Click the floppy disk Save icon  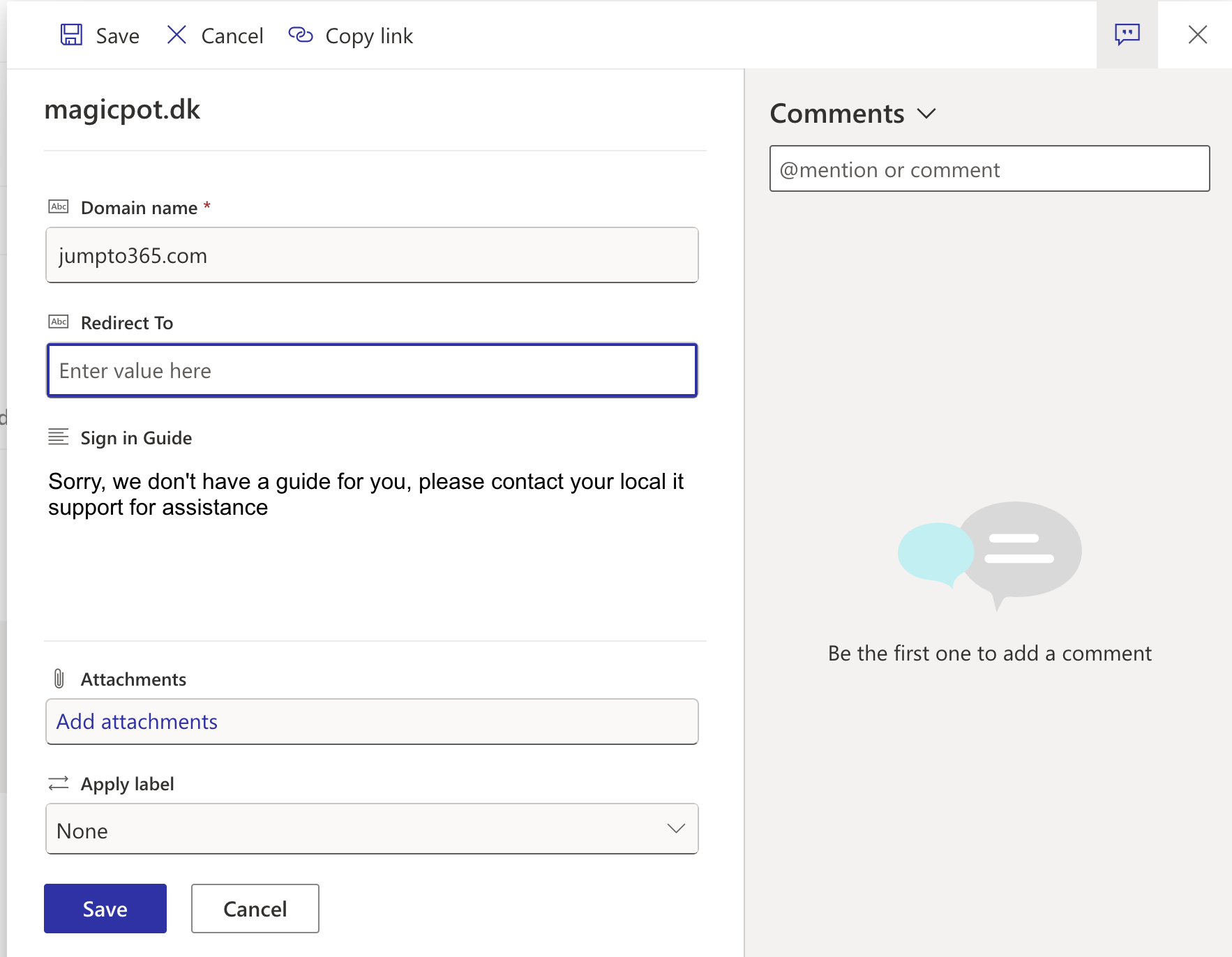click(x=71, y=35)
